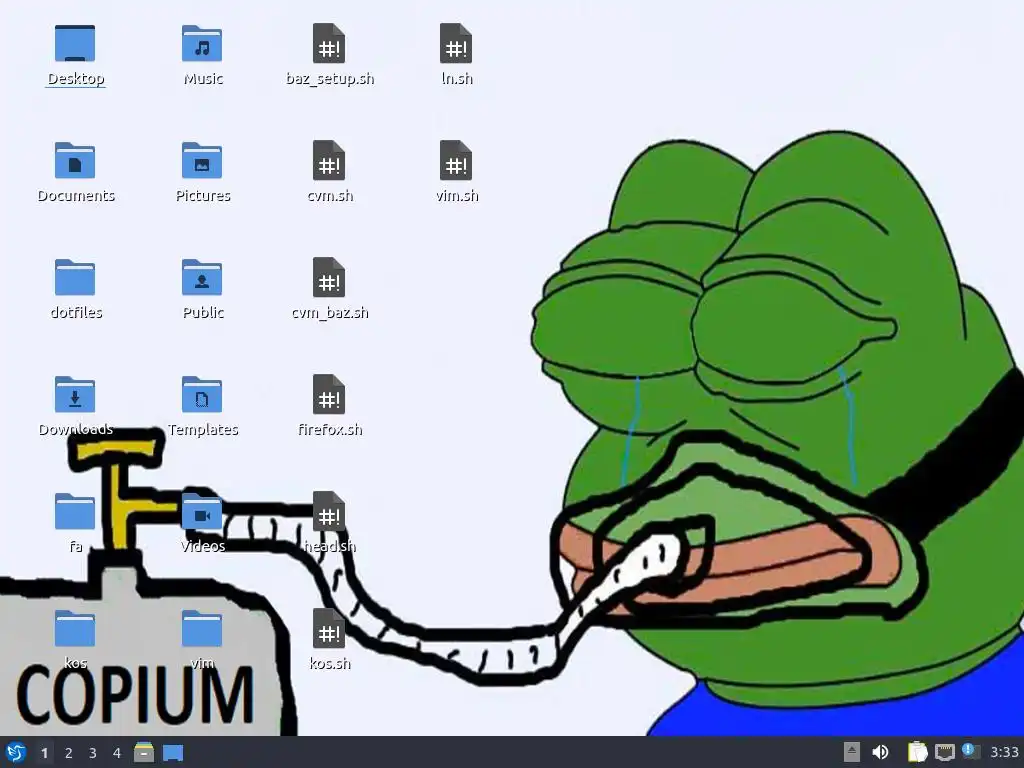Open the Pictures folder
Screen dimensions: 1024x768
(x=202, y=161)
